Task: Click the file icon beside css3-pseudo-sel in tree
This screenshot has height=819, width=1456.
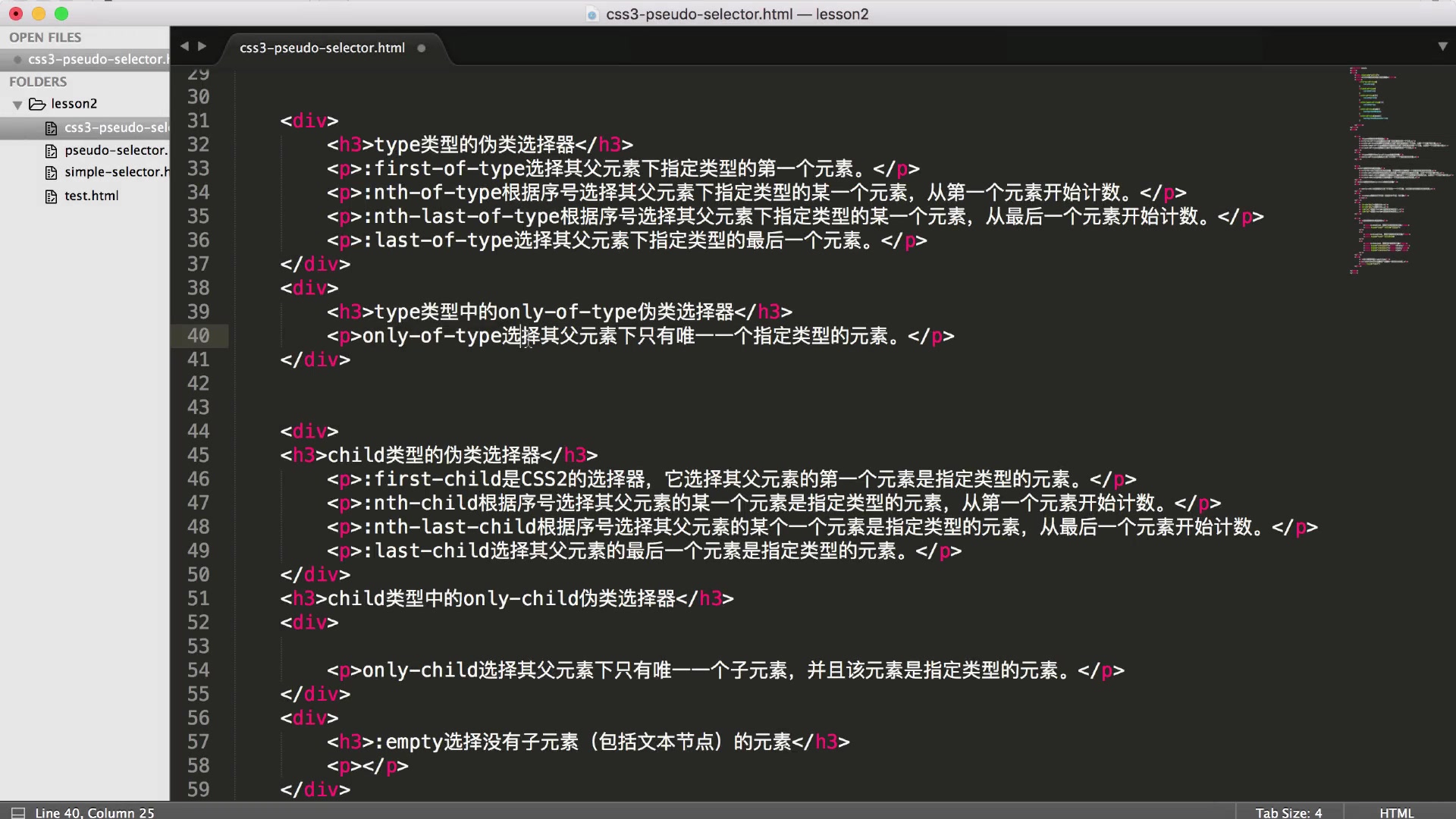Action: tap(51, 128)
